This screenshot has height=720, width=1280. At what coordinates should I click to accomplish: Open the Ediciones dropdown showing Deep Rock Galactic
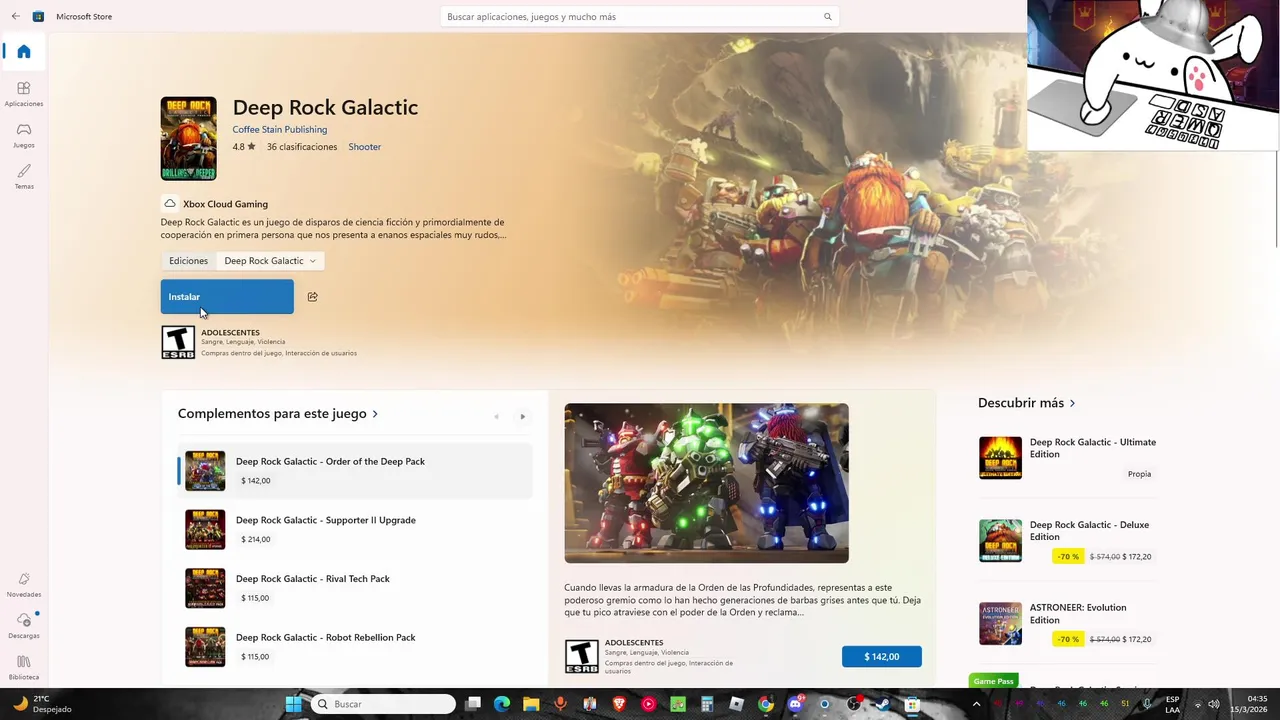click(270, 261)
